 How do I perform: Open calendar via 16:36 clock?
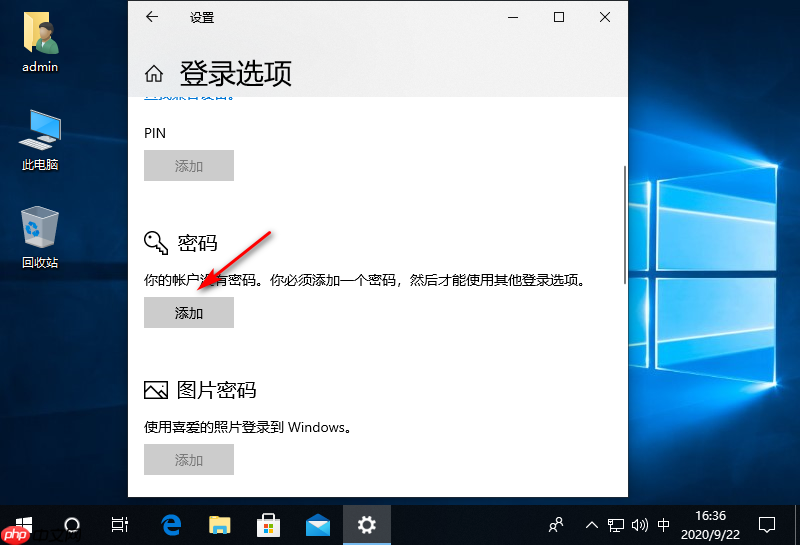(x=710, y=525)
